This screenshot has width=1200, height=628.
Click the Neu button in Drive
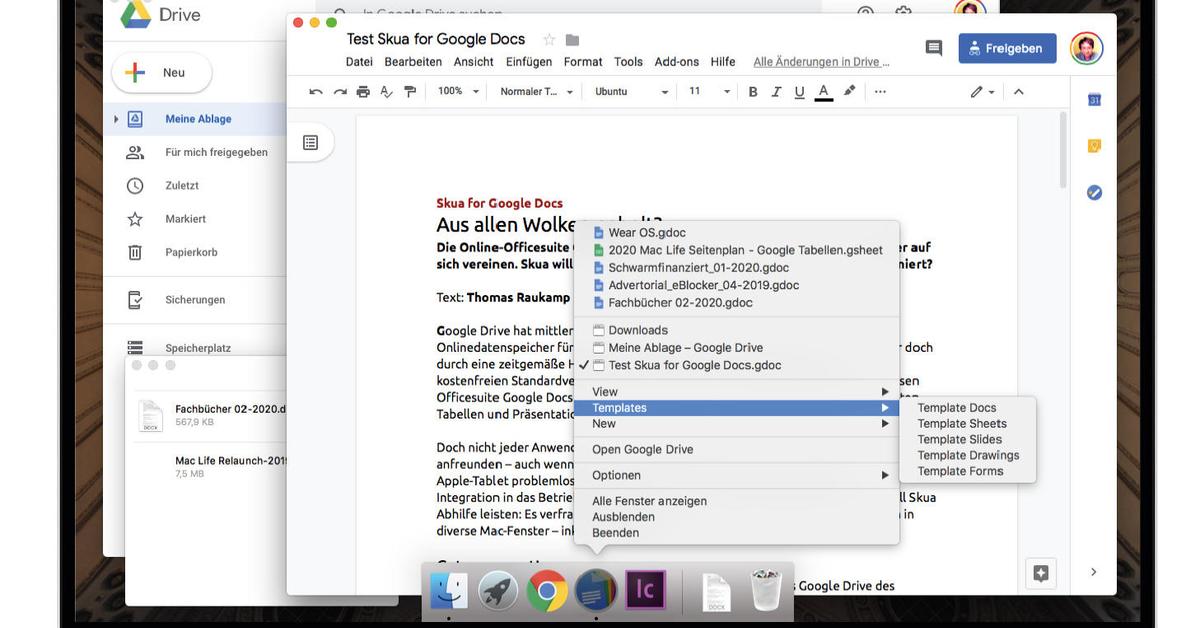coord(161,72)
